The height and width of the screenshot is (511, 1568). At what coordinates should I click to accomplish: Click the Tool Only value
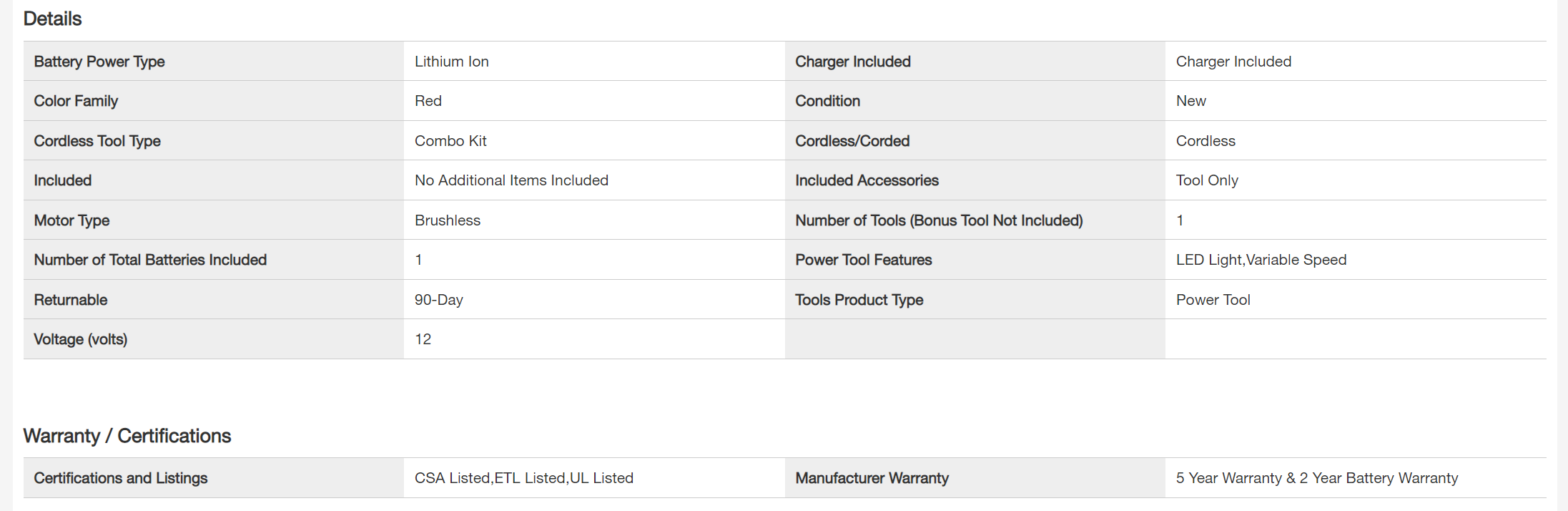coord(1207,180)
